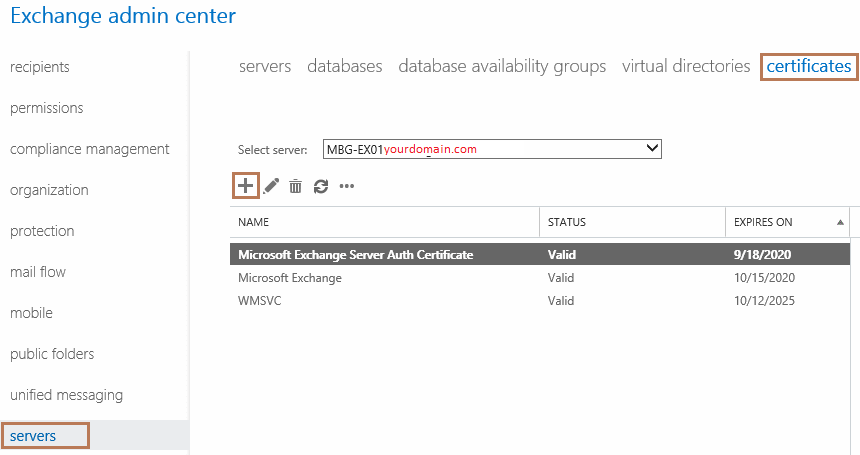The width and height of the screenshot is (860, 455).
Task: Click the pencil edit icon
Action: (271, 186)
